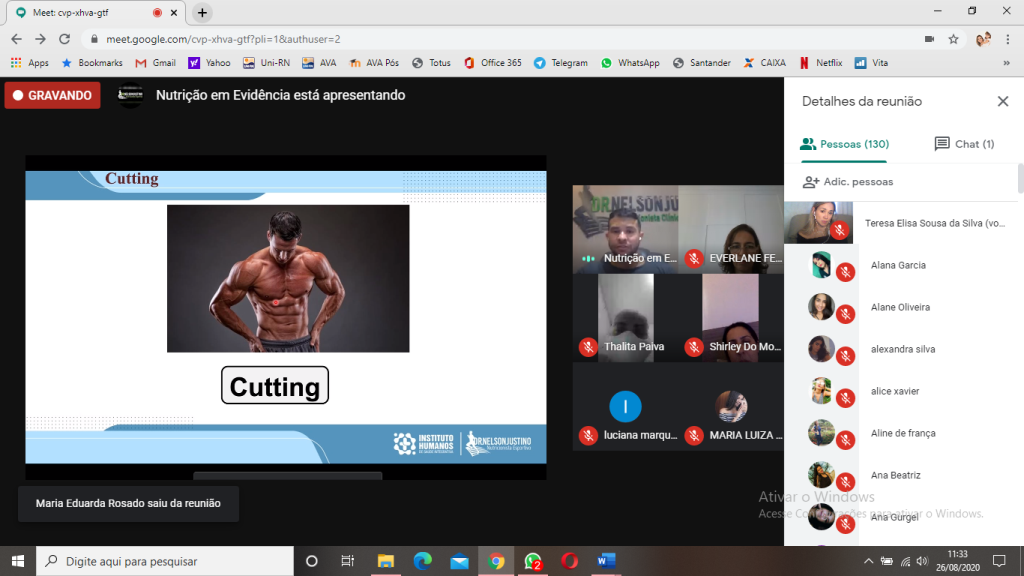Image resolution: width=1024 pixels, height=576 pixels.
Task: Reload the Meet page
Action: tap(64, 39)
